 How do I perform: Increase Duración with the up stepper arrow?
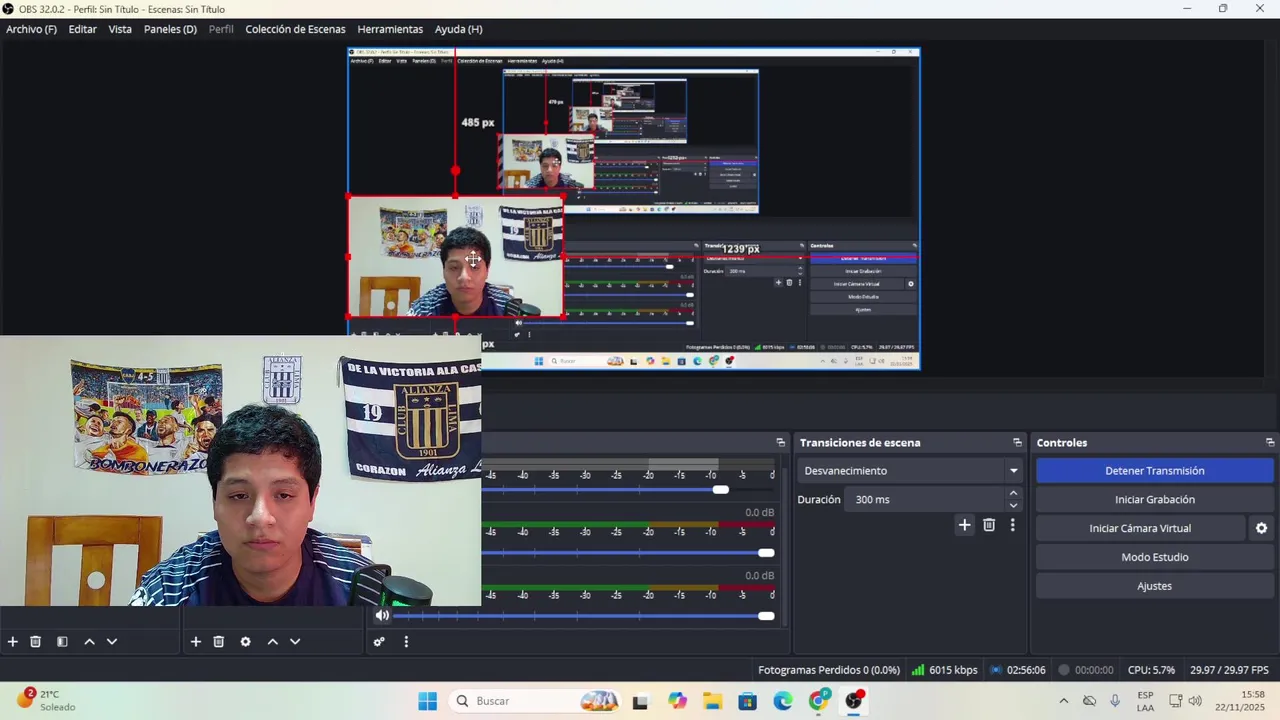click(1013, 494)
